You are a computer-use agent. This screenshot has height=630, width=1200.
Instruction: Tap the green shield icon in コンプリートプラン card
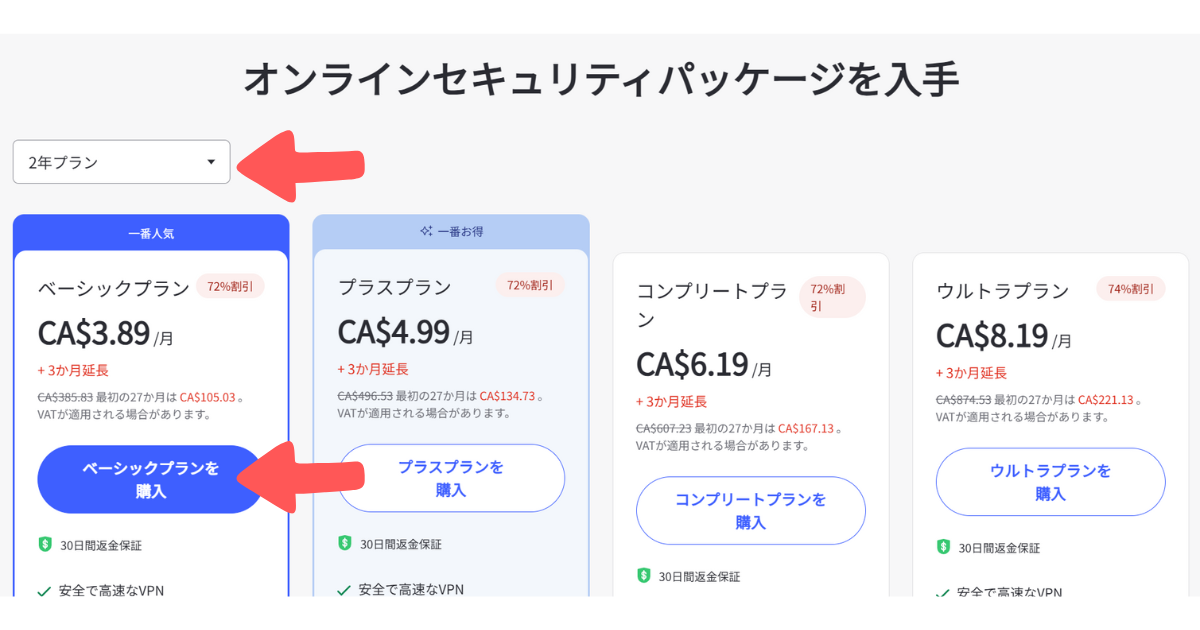click(644, 576)
